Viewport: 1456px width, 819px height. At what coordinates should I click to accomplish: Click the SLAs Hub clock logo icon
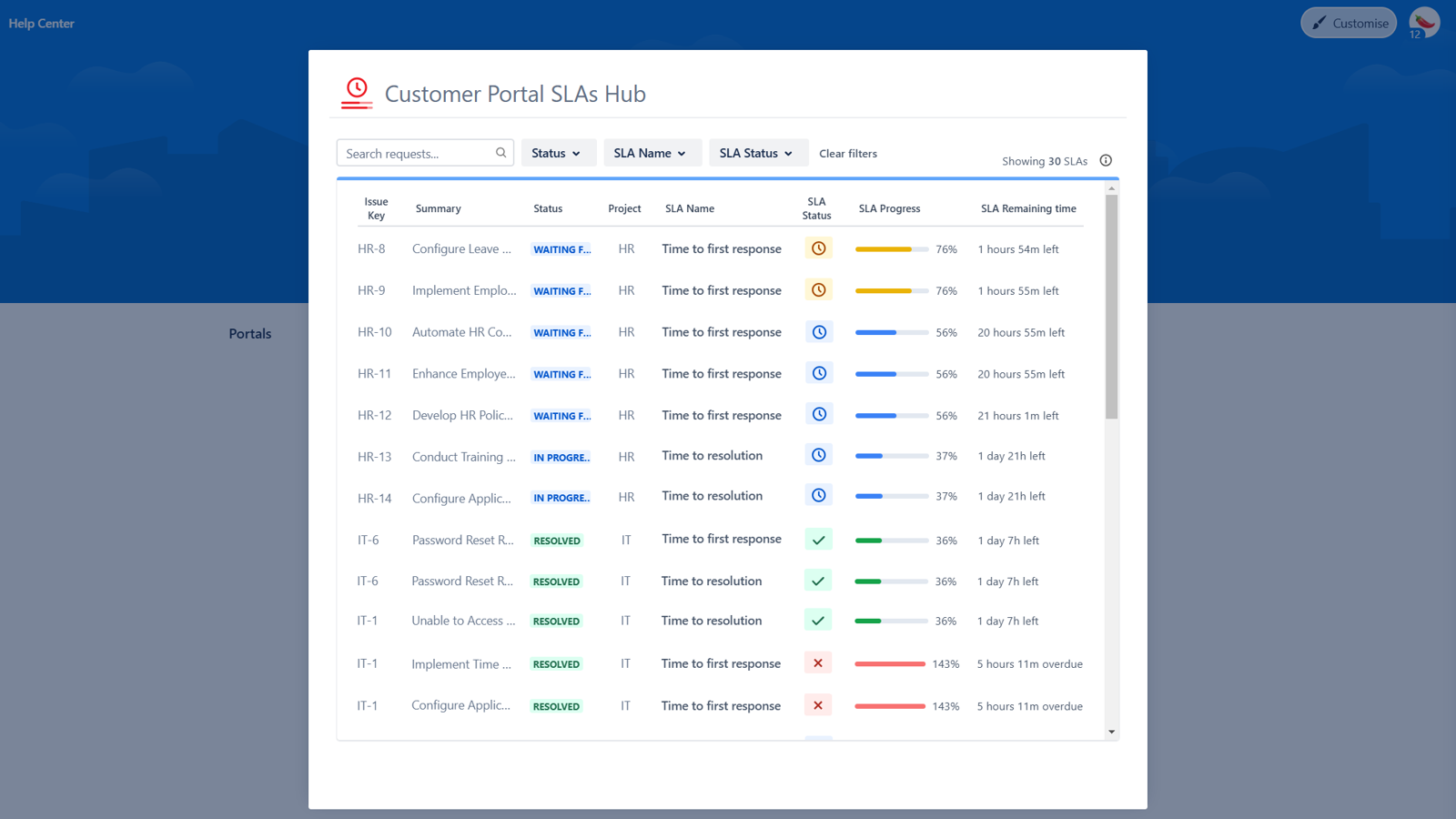click(x=357, y=92)
